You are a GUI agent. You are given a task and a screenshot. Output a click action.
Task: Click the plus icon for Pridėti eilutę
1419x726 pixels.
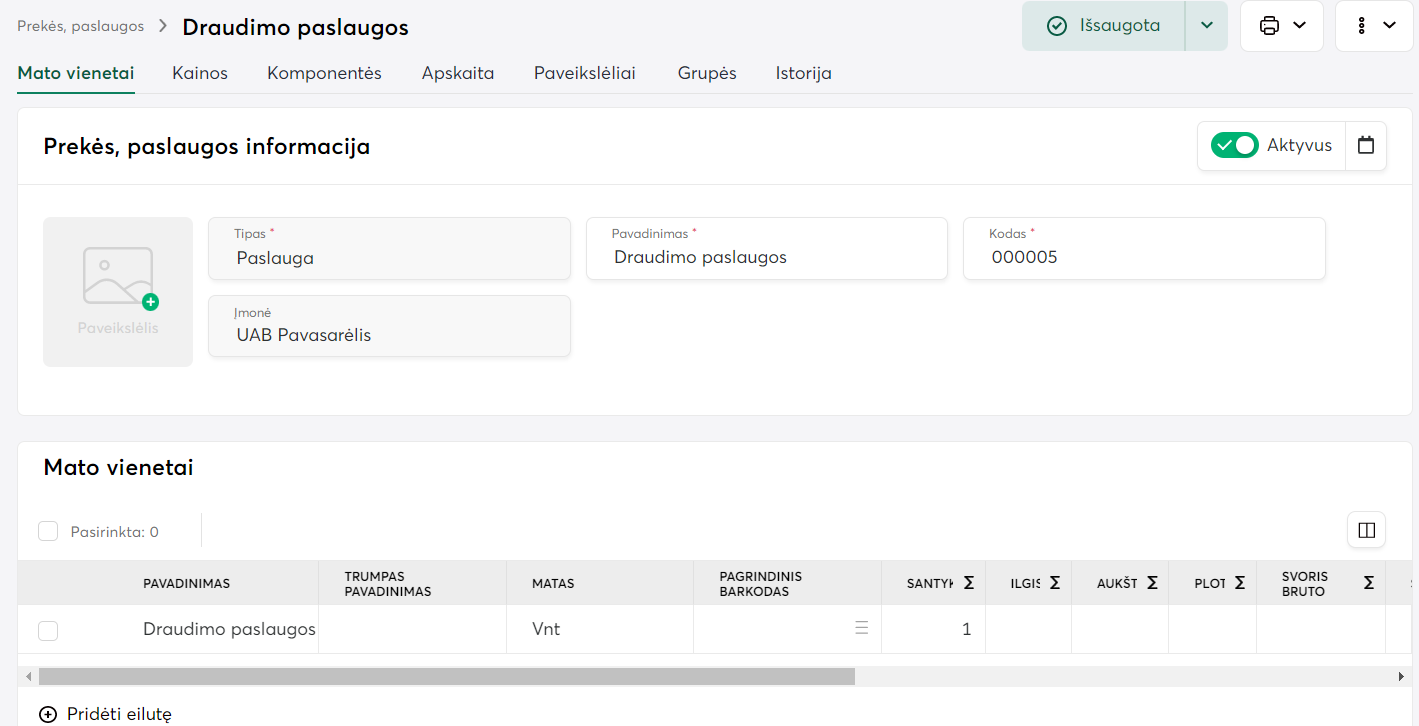pos(48,714)
